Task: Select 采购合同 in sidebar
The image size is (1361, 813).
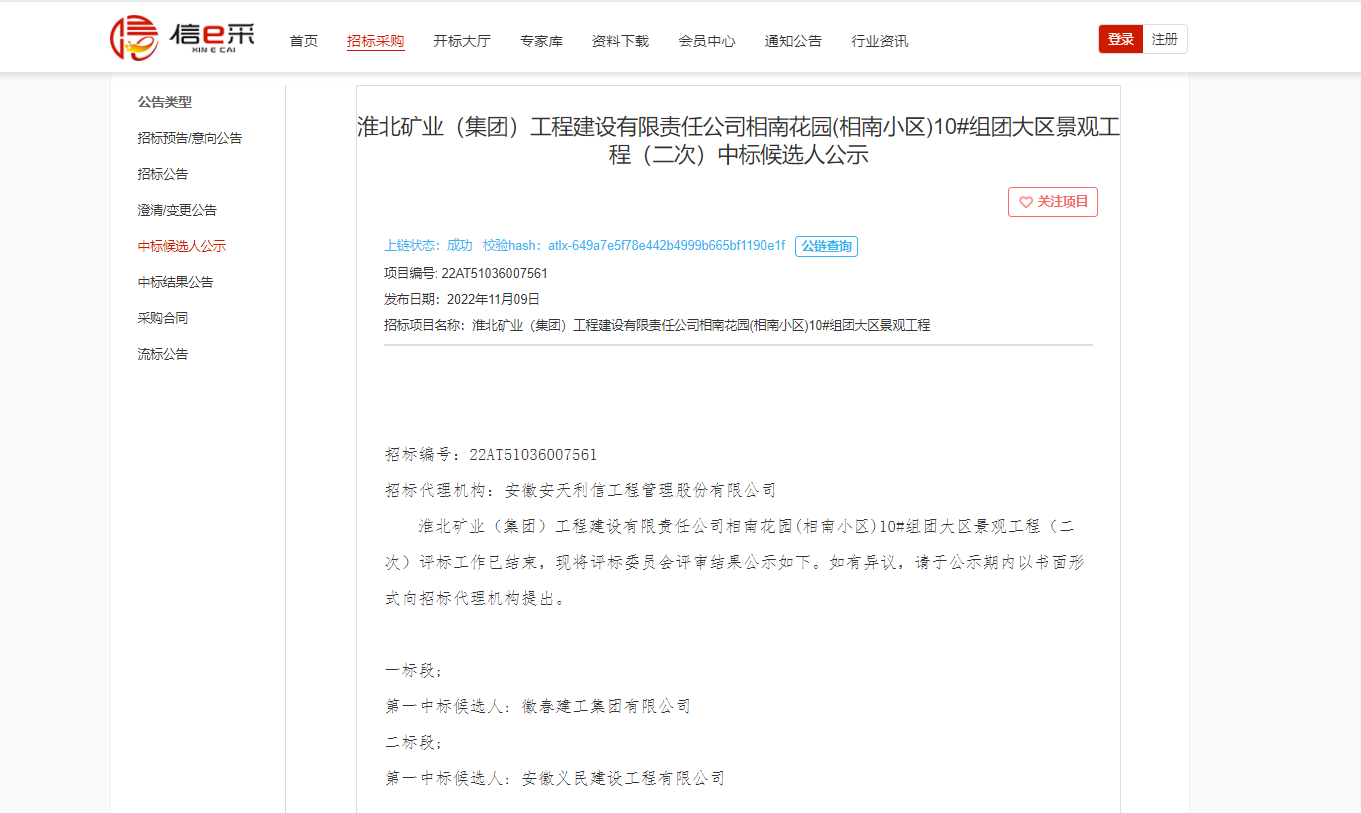Action: click(x=163, y=318)
